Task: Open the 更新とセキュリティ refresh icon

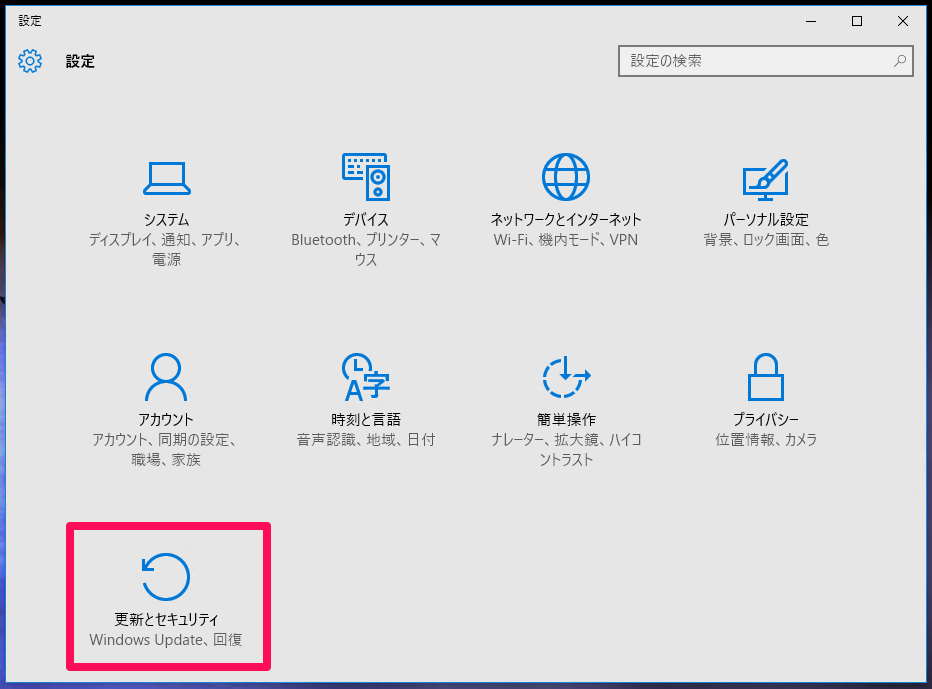Action: tap(166, 575)
